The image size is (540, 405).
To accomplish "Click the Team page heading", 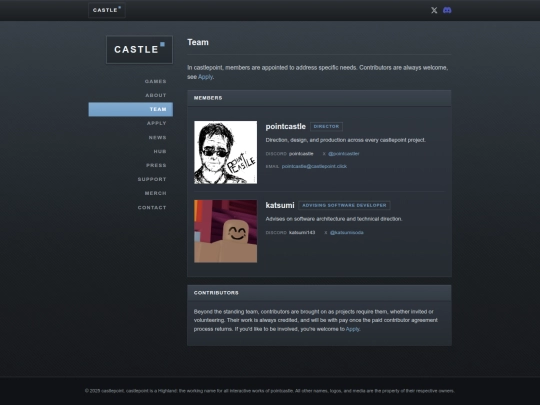I will click(x=198, y=42).
